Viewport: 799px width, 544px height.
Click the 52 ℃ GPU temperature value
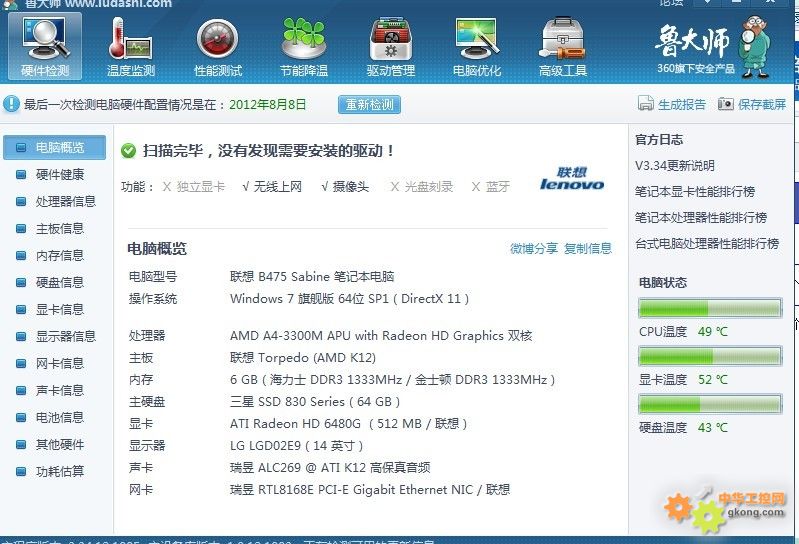(713, 379)
